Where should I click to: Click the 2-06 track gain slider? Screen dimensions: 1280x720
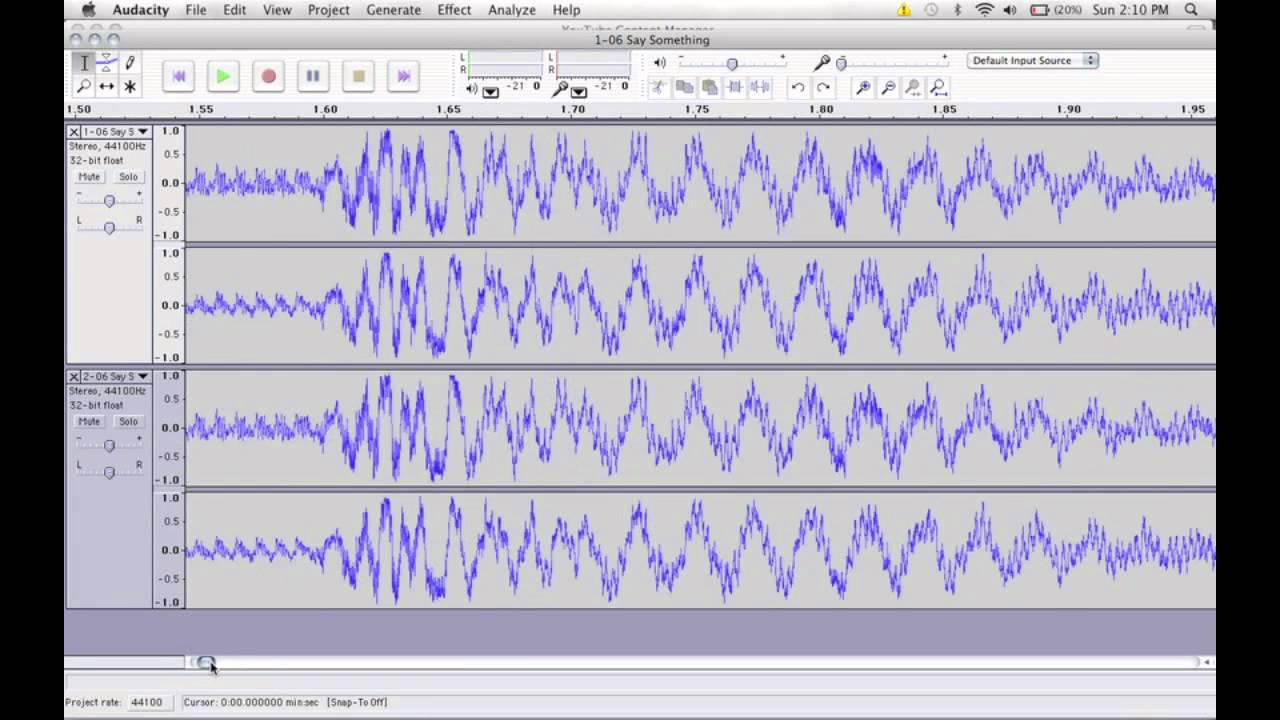(109, 446)
